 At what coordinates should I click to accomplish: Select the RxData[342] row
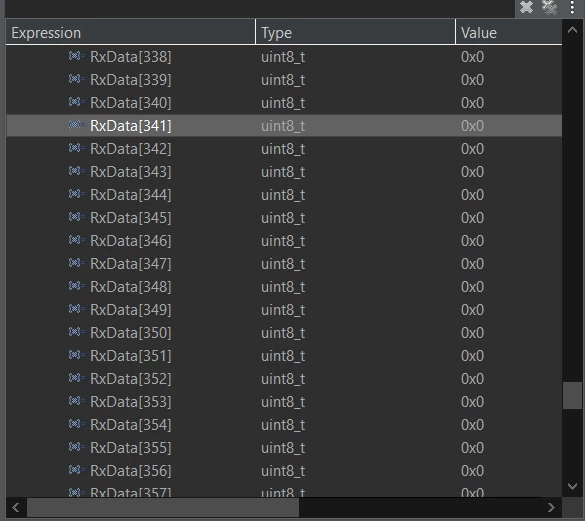(x=284, y=149)
